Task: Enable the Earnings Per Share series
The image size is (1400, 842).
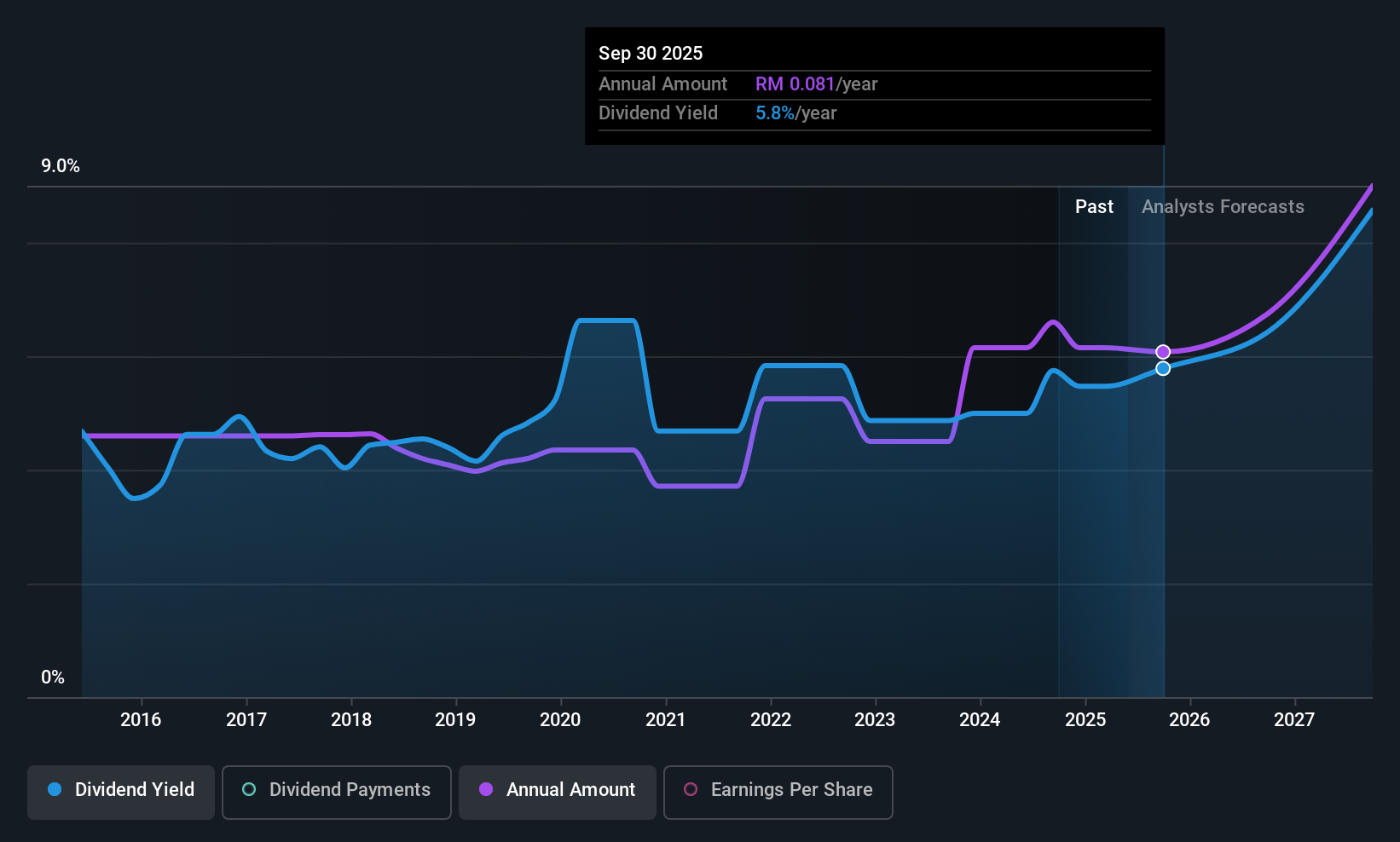Action: 778,792
